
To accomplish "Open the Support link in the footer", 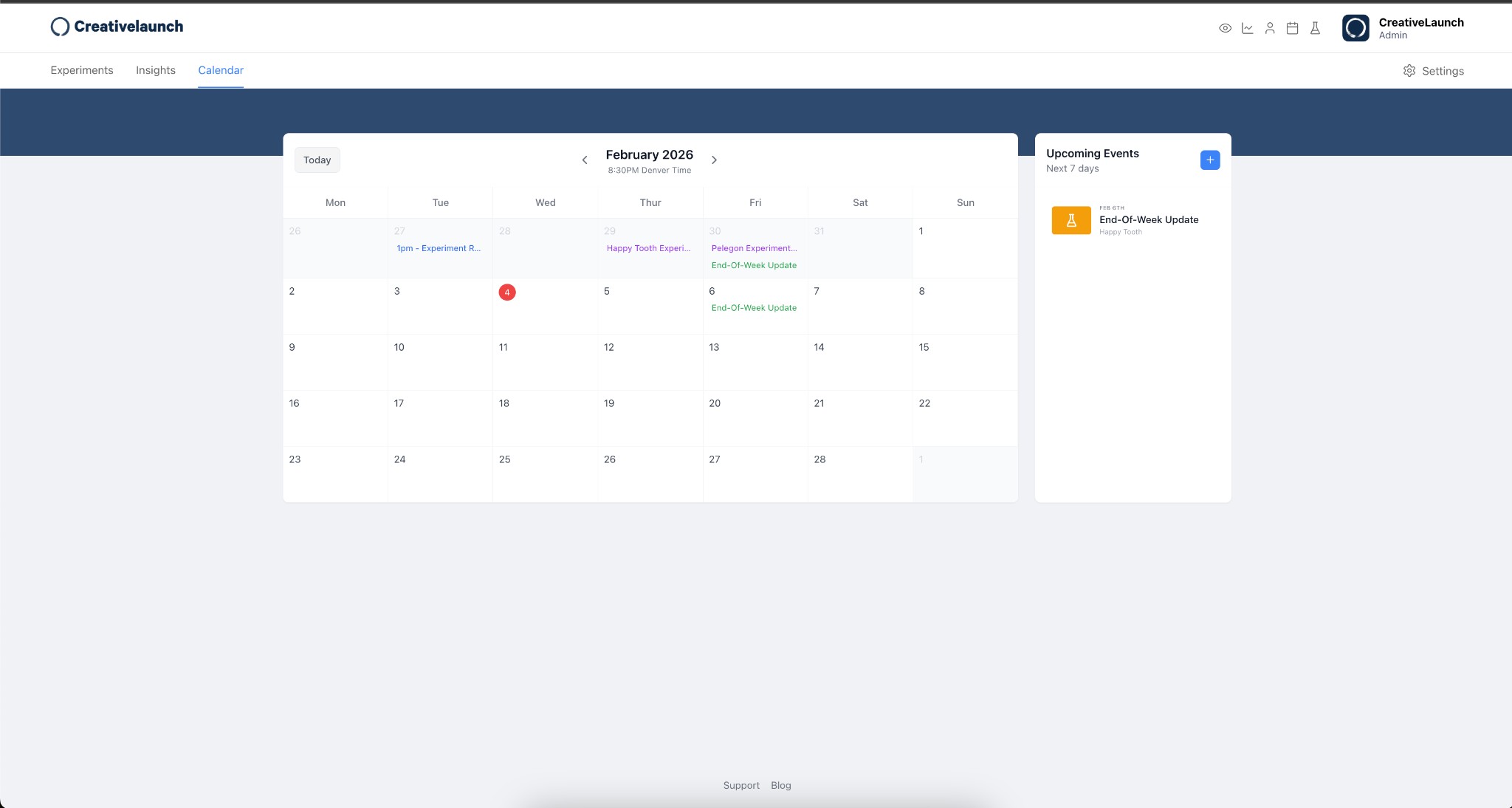I will click(x=740, y=785).
